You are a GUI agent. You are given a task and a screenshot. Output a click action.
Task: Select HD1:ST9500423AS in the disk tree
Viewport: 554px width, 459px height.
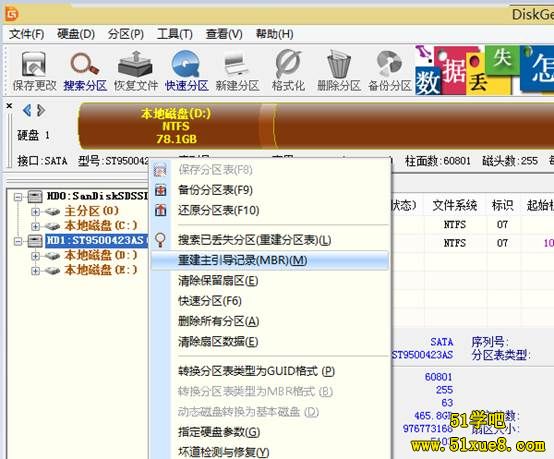[97, 241]
